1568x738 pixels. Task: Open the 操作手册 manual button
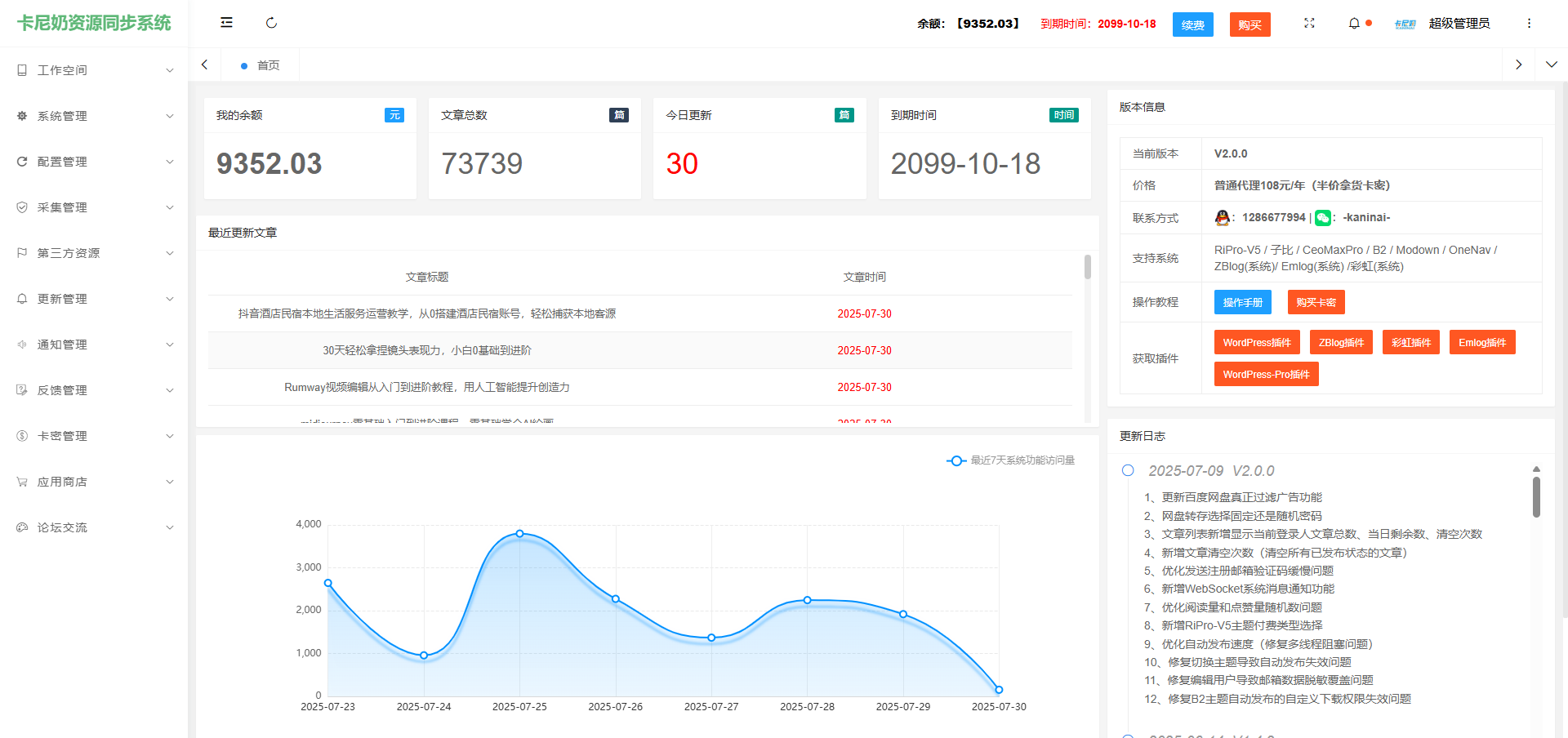(1243, 302)
